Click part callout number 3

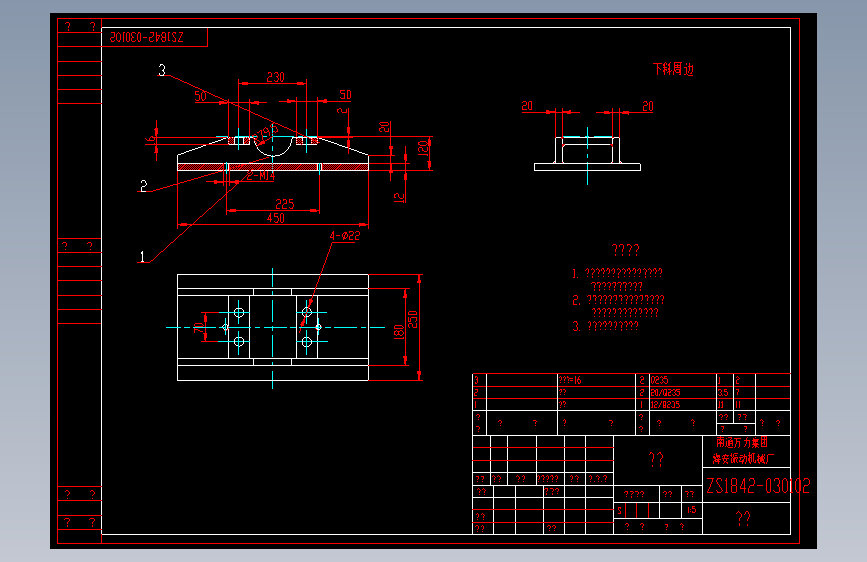pos(161,70)
